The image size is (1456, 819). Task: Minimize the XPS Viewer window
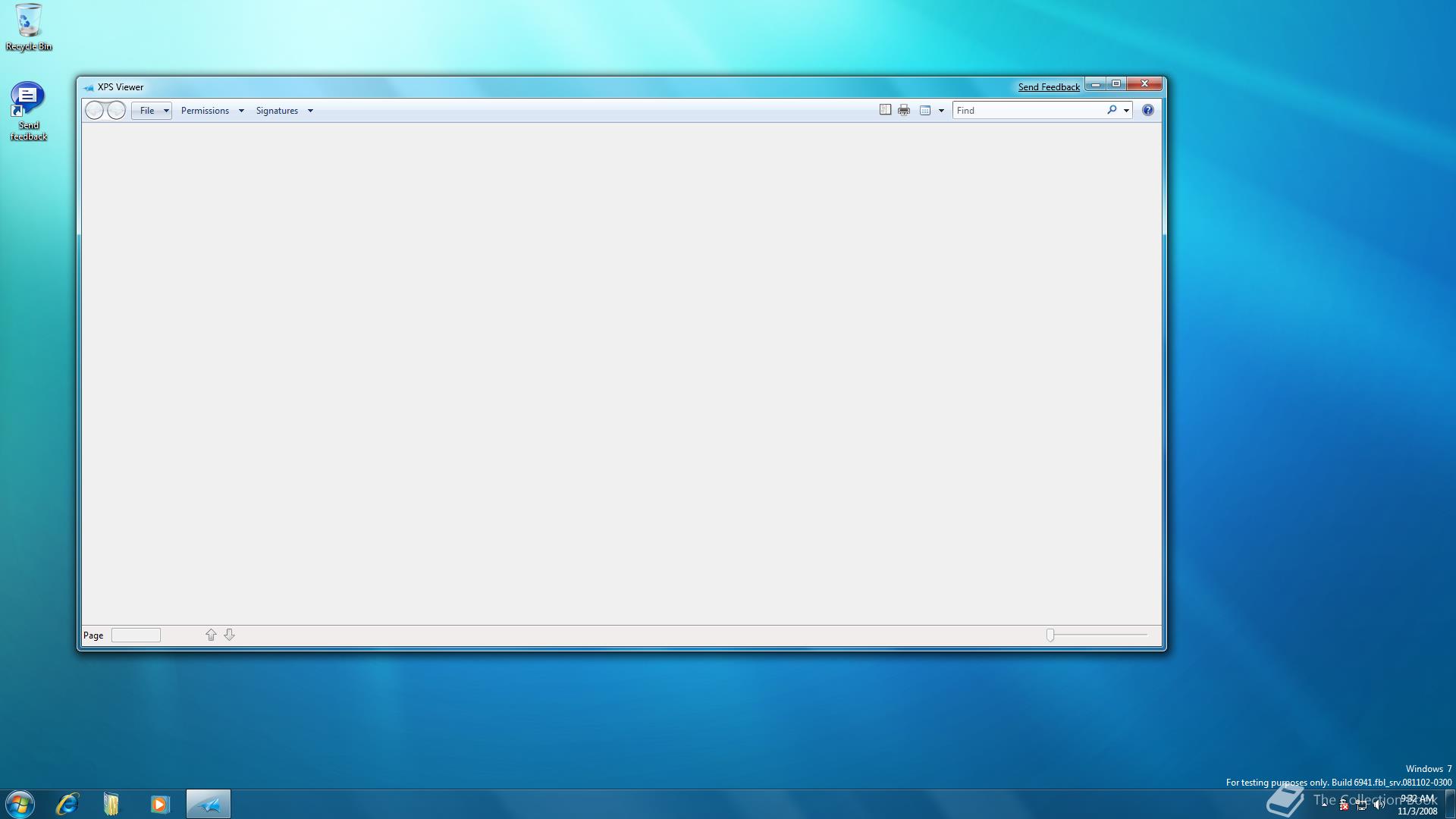pos(1096,84)
